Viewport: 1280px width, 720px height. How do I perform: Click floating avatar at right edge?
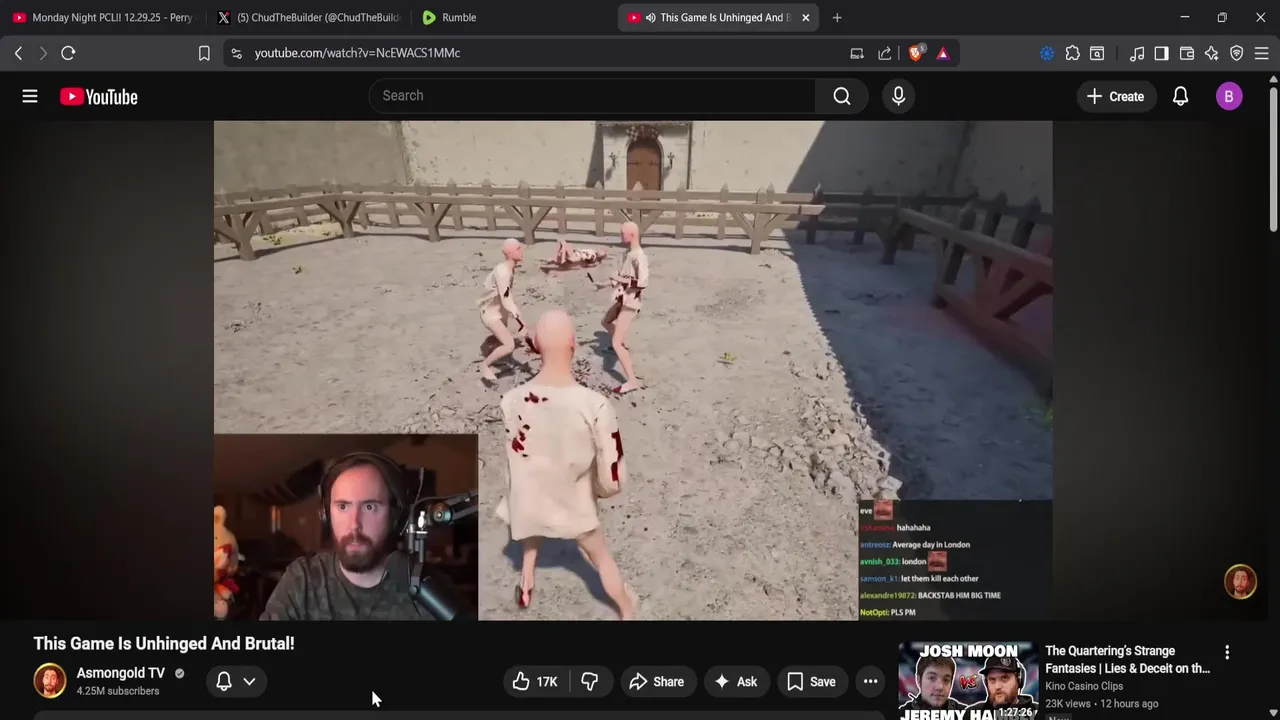click(1240, 582)
